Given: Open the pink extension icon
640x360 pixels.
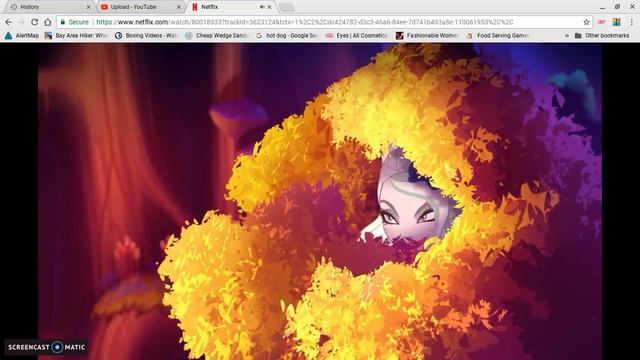Looking at the screenshot, I should pyautogui.click(x=601, y=22).
